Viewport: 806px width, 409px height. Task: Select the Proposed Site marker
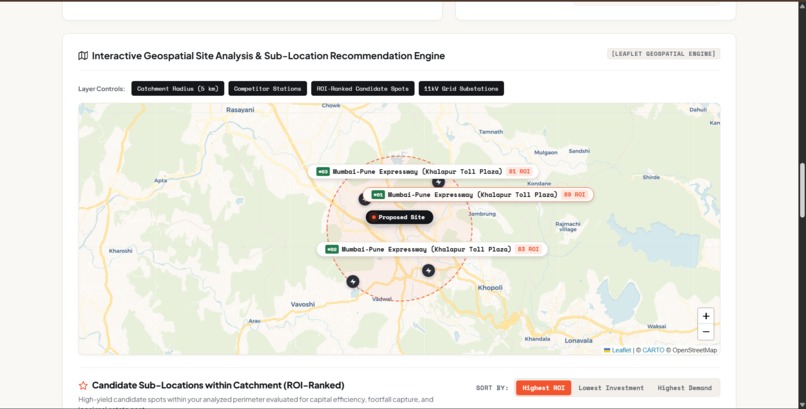[x=399, y=217]
